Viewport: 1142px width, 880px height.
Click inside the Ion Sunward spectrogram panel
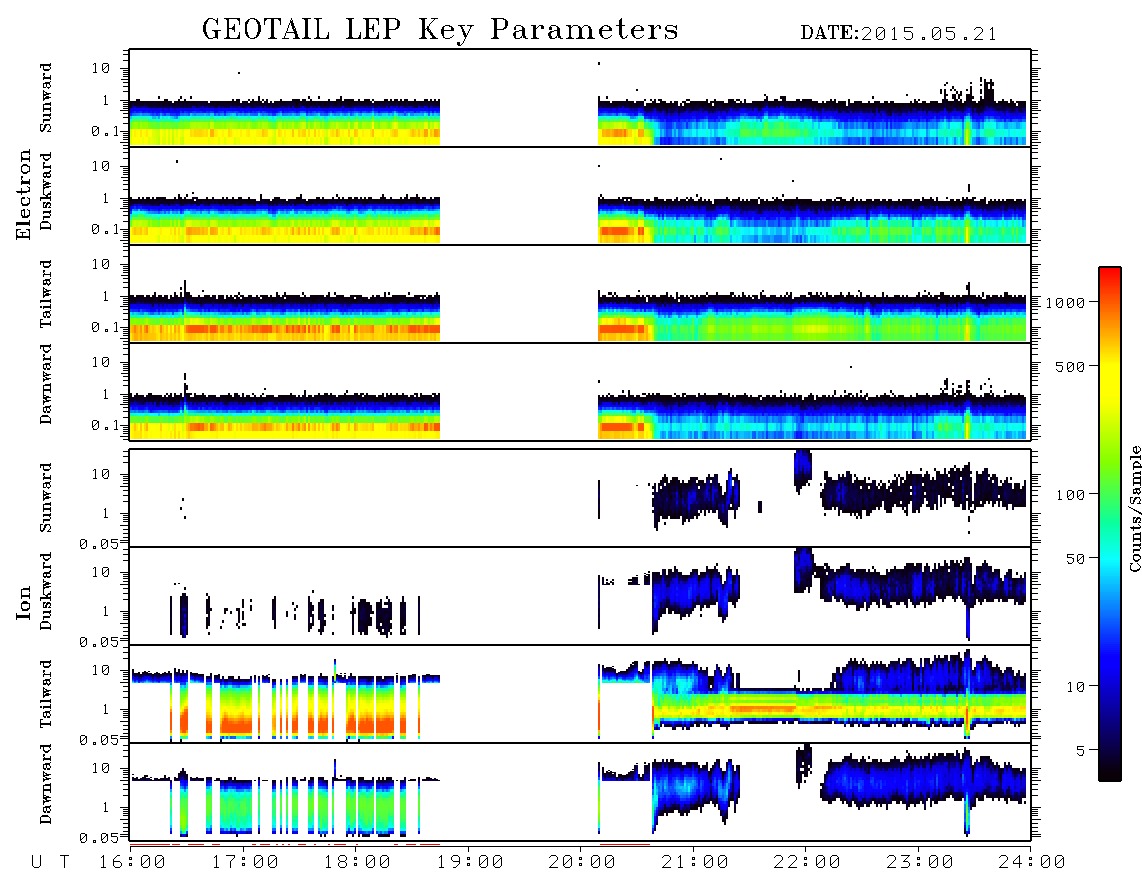coord(580,498)
